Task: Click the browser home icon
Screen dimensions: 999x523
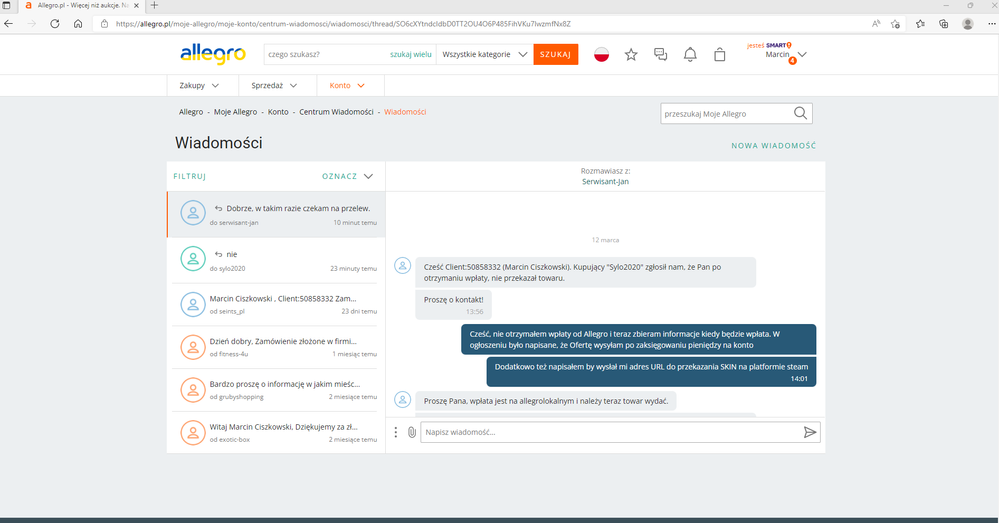Action: pyautogui.click(x=78, y=24)
